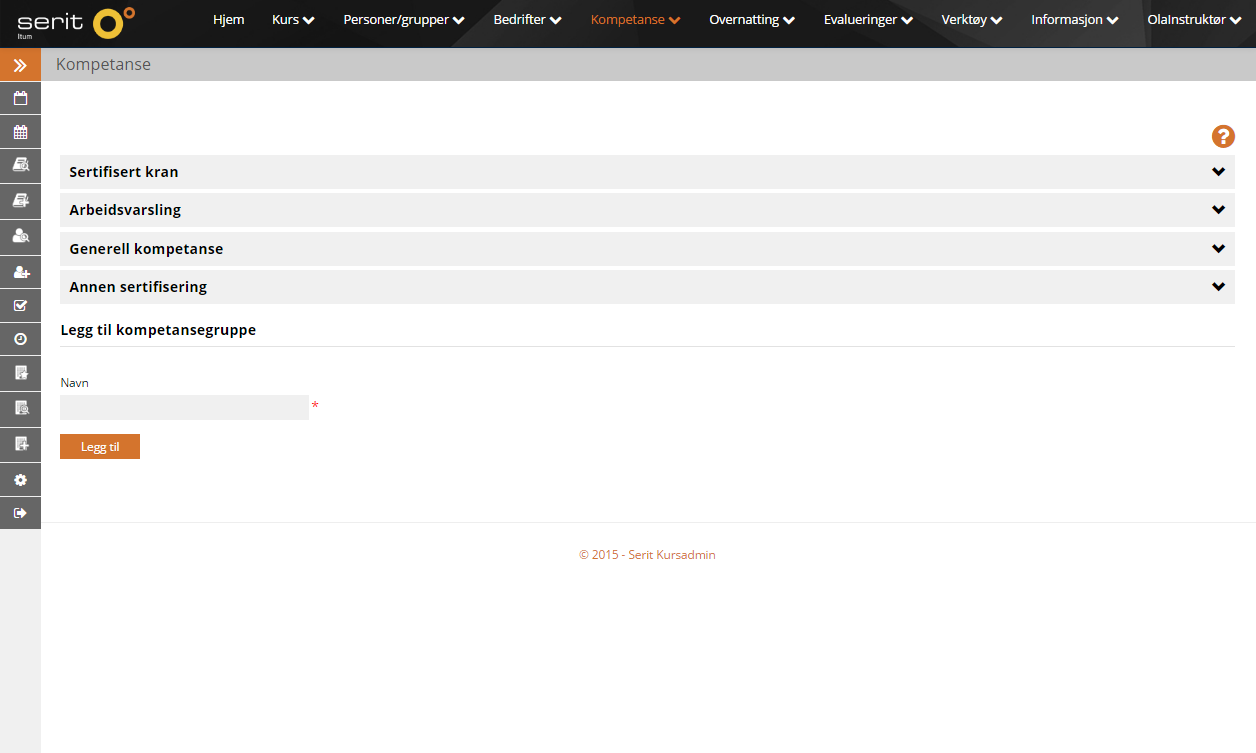Open the clock icon in the sidebar
This screenshot has width=1256, height=753.
pos(20,340)
